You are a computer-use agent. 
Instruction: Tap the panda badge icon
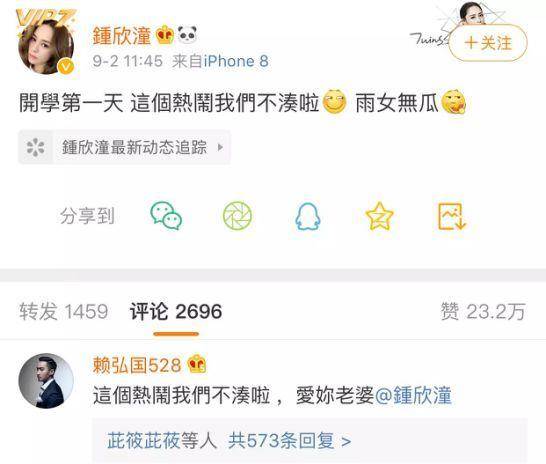[x=187, y=34]
